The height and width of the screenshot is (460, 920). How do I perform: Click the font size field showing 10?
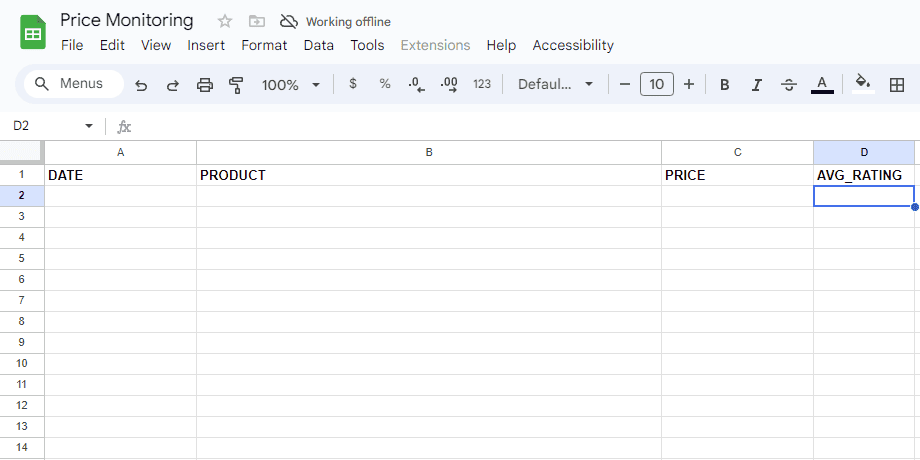tap(657, 84)
